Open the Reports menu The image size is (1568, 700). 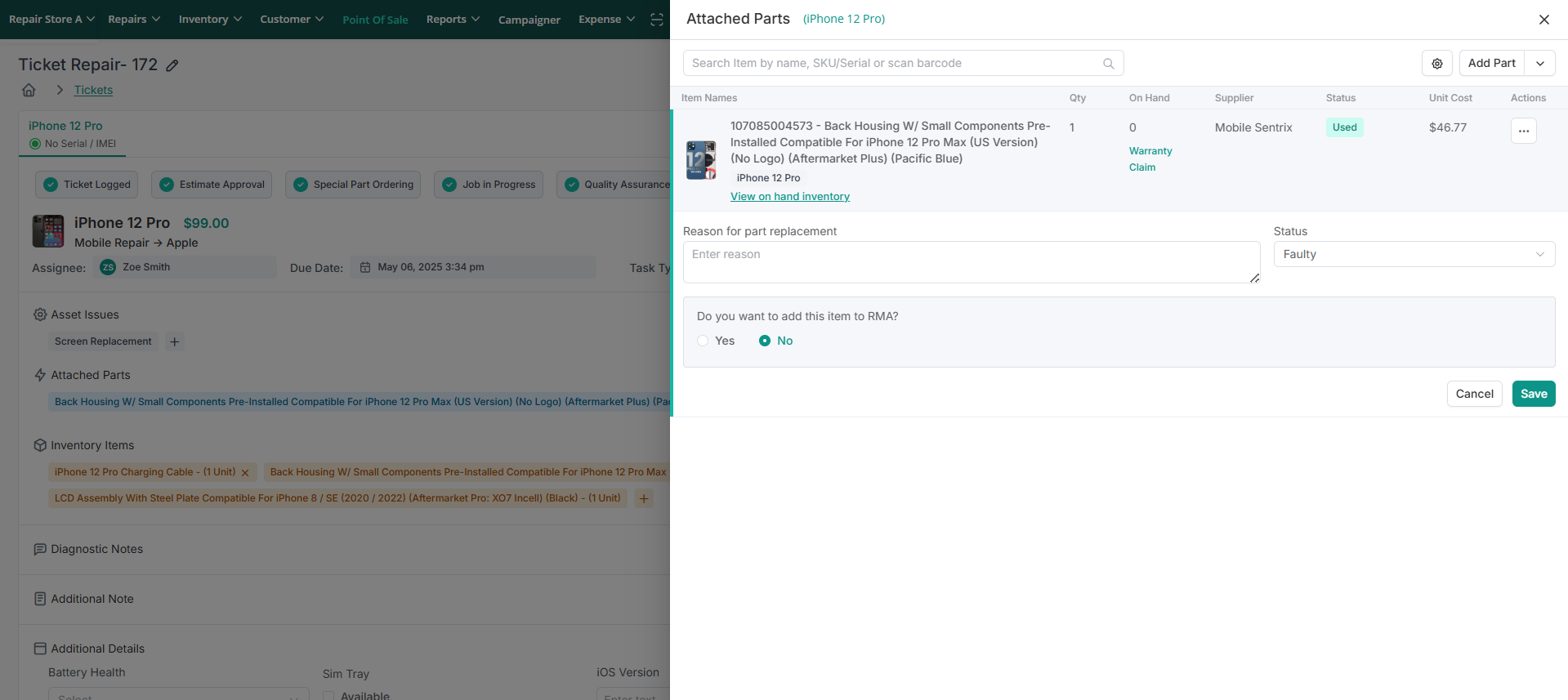[x=453, y=19]
